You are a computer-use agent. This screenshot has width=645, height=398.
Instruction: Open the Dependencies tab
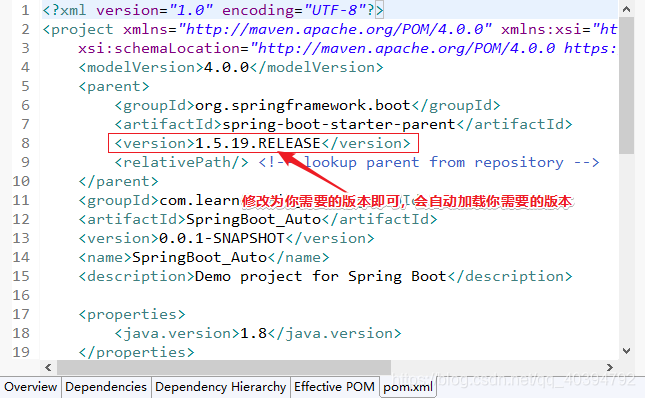106,387
